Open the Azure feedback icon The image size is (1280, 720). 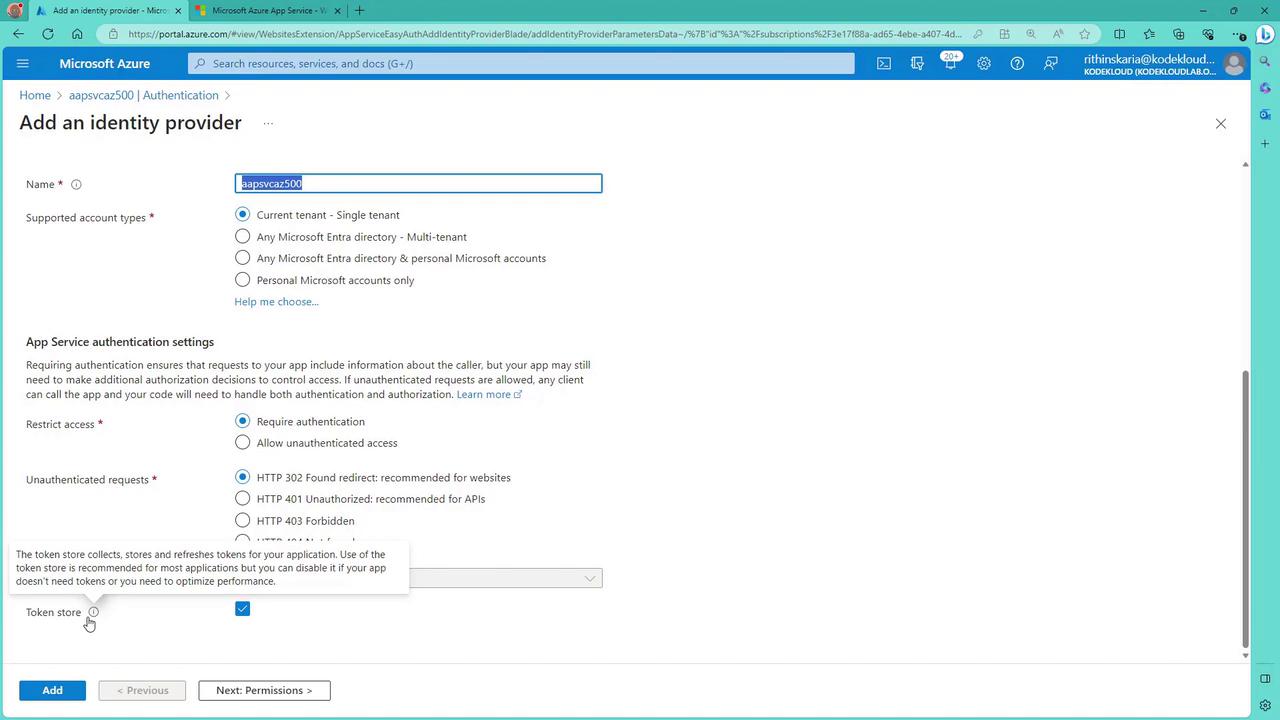1051,63
